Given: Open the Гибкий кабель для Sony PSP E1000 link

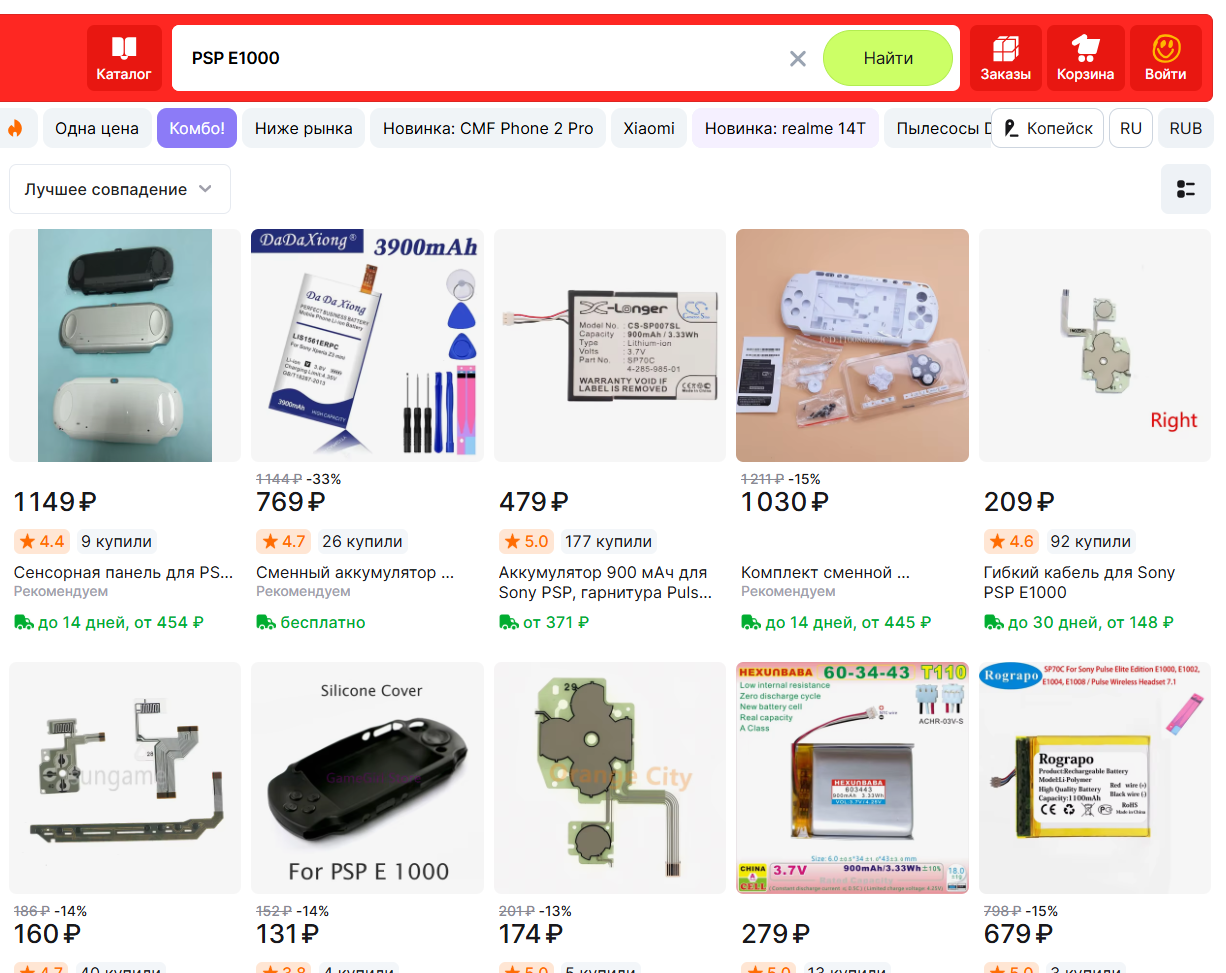Looking at the screenshot, I should 1079,582.
